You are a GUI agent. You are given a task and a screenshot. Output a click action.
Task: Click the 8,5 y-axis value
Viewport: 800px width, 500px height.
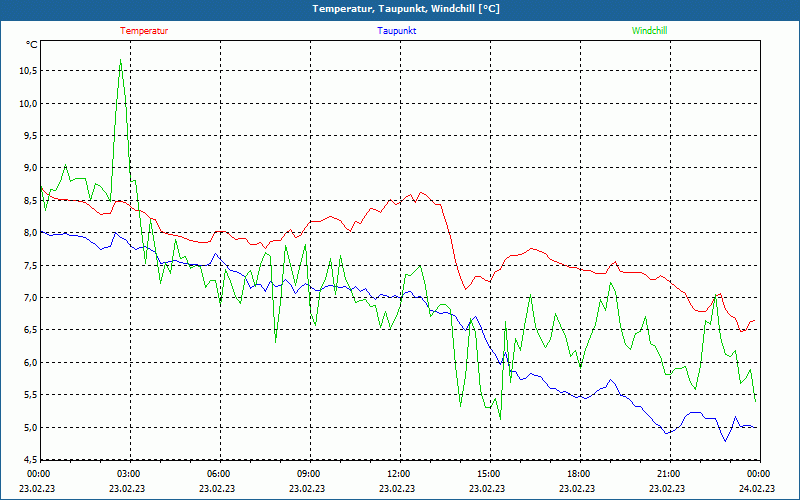click(30, 201)
